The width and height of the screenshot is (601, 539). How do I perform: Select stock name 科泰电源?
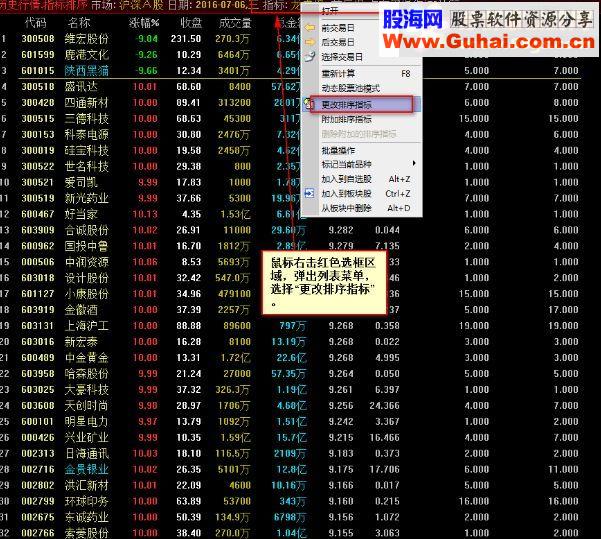click(x=87, y=135)
